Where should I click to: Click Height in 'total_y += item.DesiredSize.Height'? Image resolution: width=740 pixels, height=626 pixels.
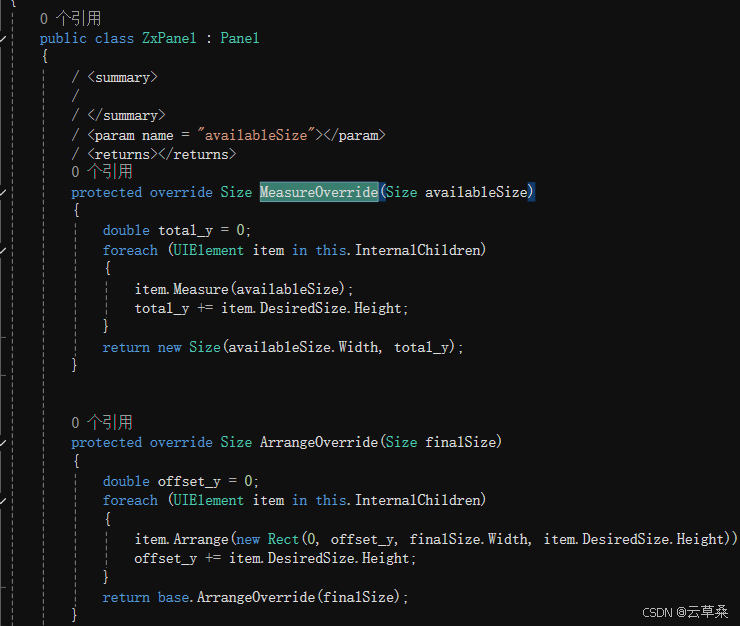378,308
